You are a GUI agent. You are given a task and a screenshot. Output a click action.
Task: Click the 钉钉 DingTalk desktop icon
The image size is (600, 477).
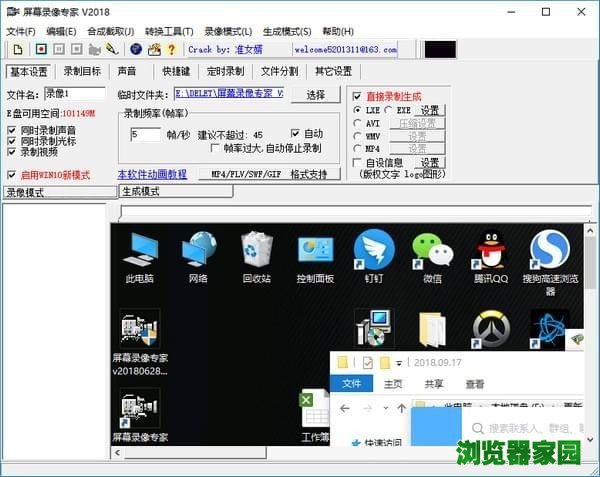tap(374, 255)
